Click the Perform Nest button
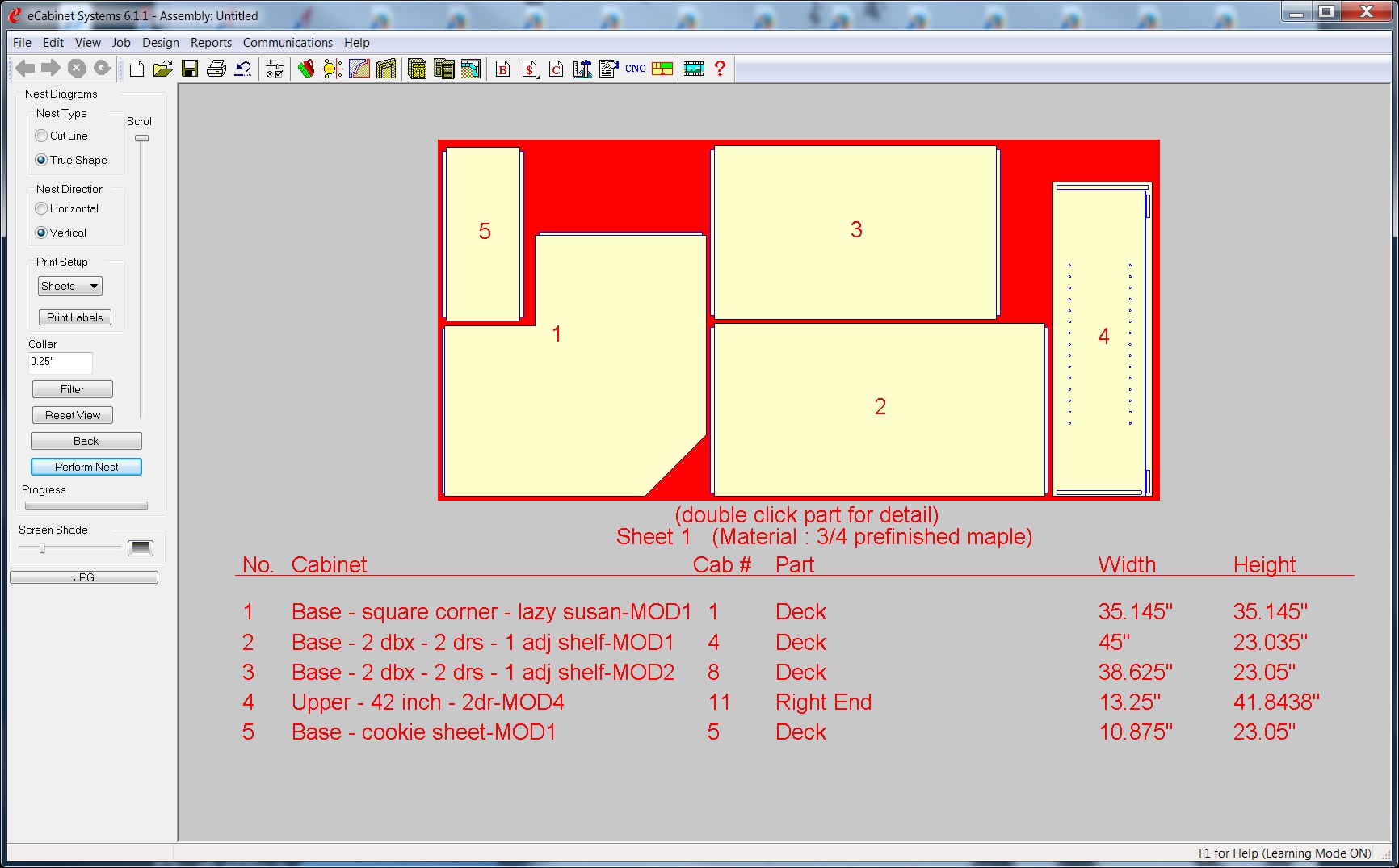The height and width of the screenshot is (868, 1399). (86, 467)
